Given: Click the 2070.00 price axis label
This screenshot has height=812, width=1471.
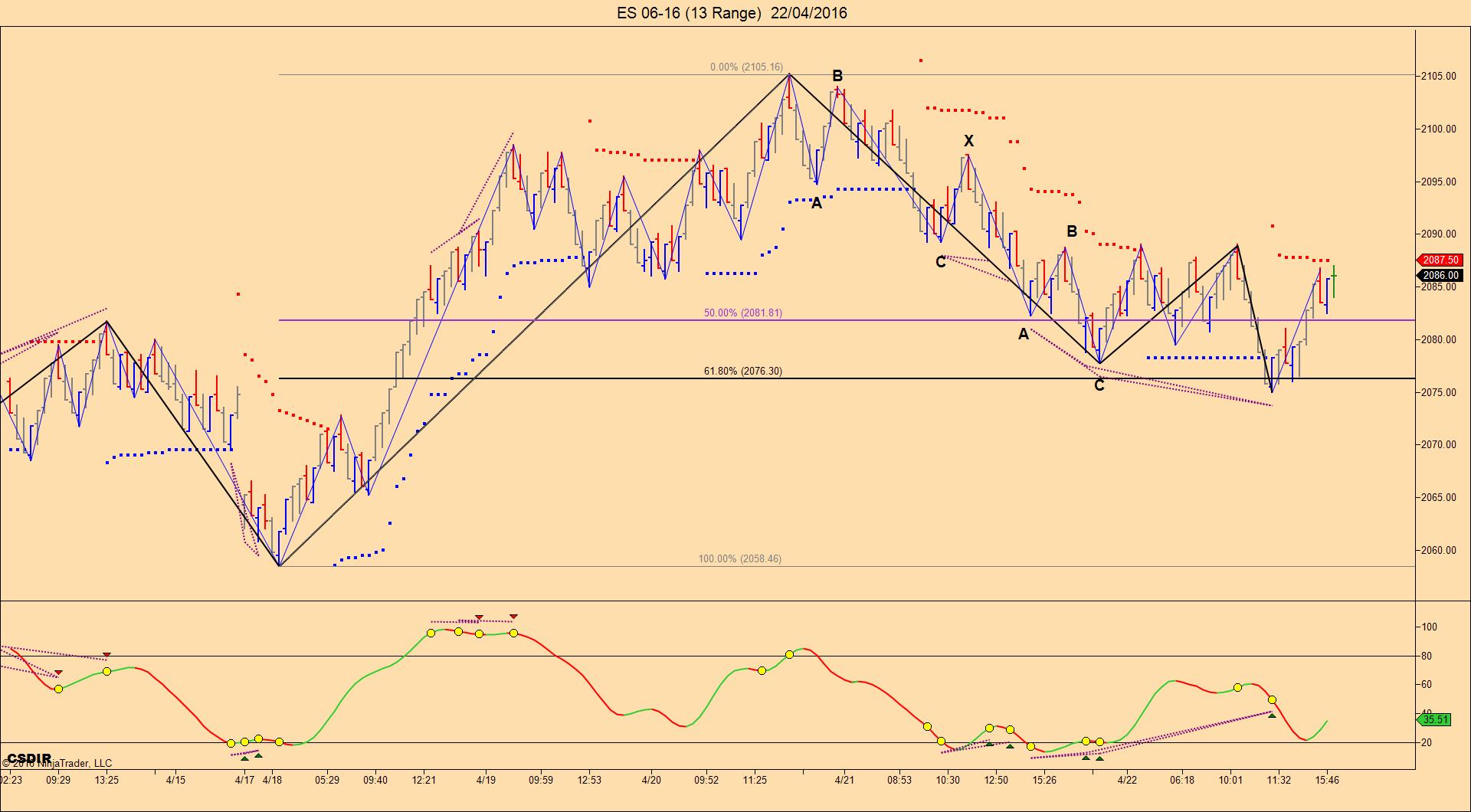Looking at the screenshot, I should (x=1440, y=445).
